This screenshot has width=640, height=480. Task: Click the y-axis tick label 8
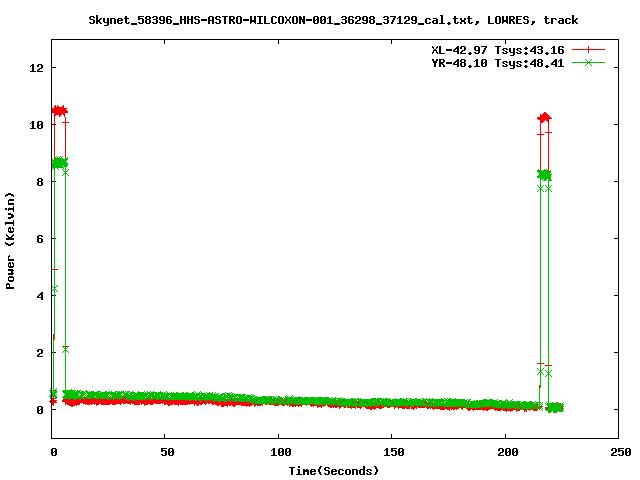pos(40,182)
